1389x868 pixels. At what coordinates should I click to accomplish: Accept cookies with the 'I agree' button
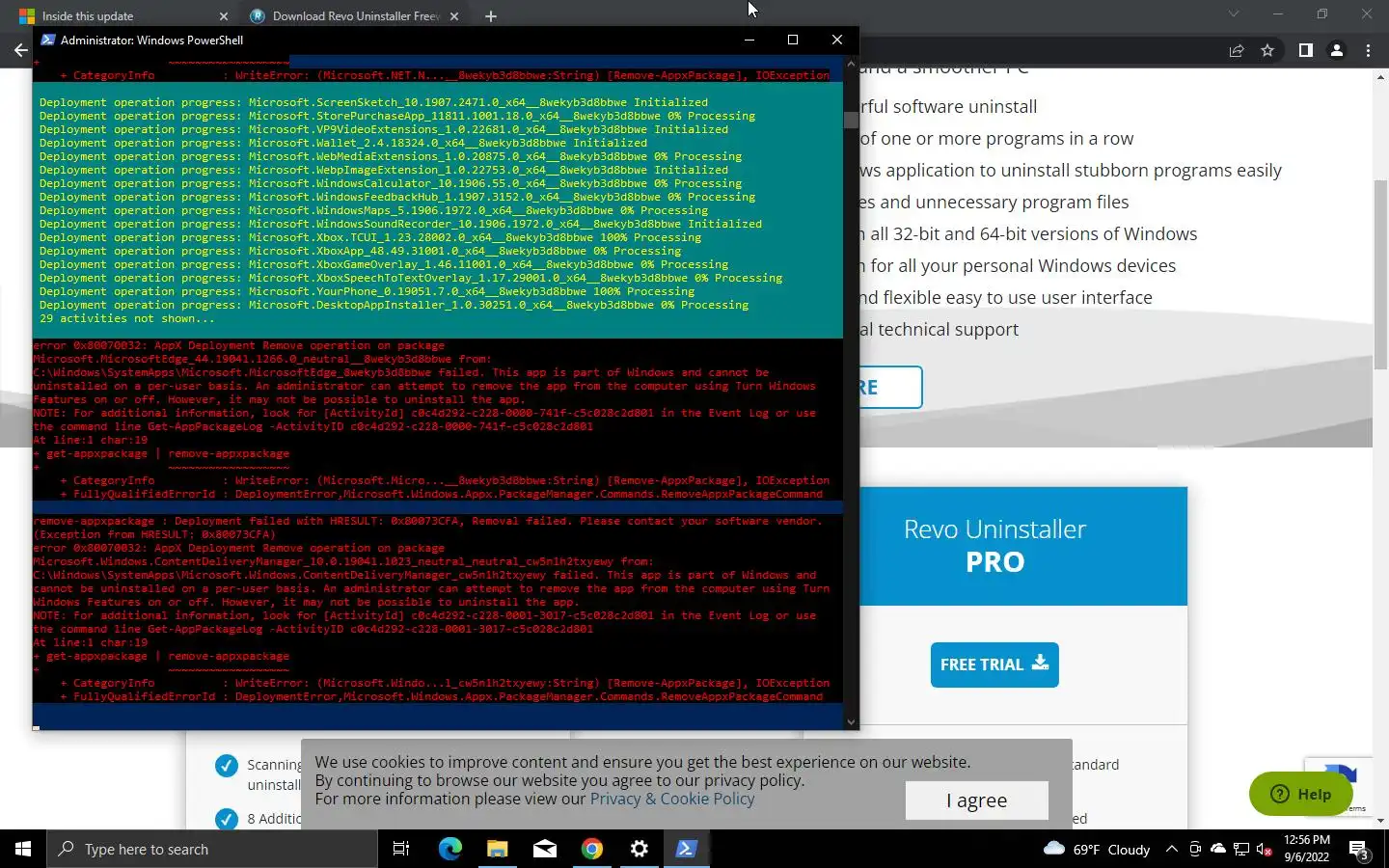point(976,800)
